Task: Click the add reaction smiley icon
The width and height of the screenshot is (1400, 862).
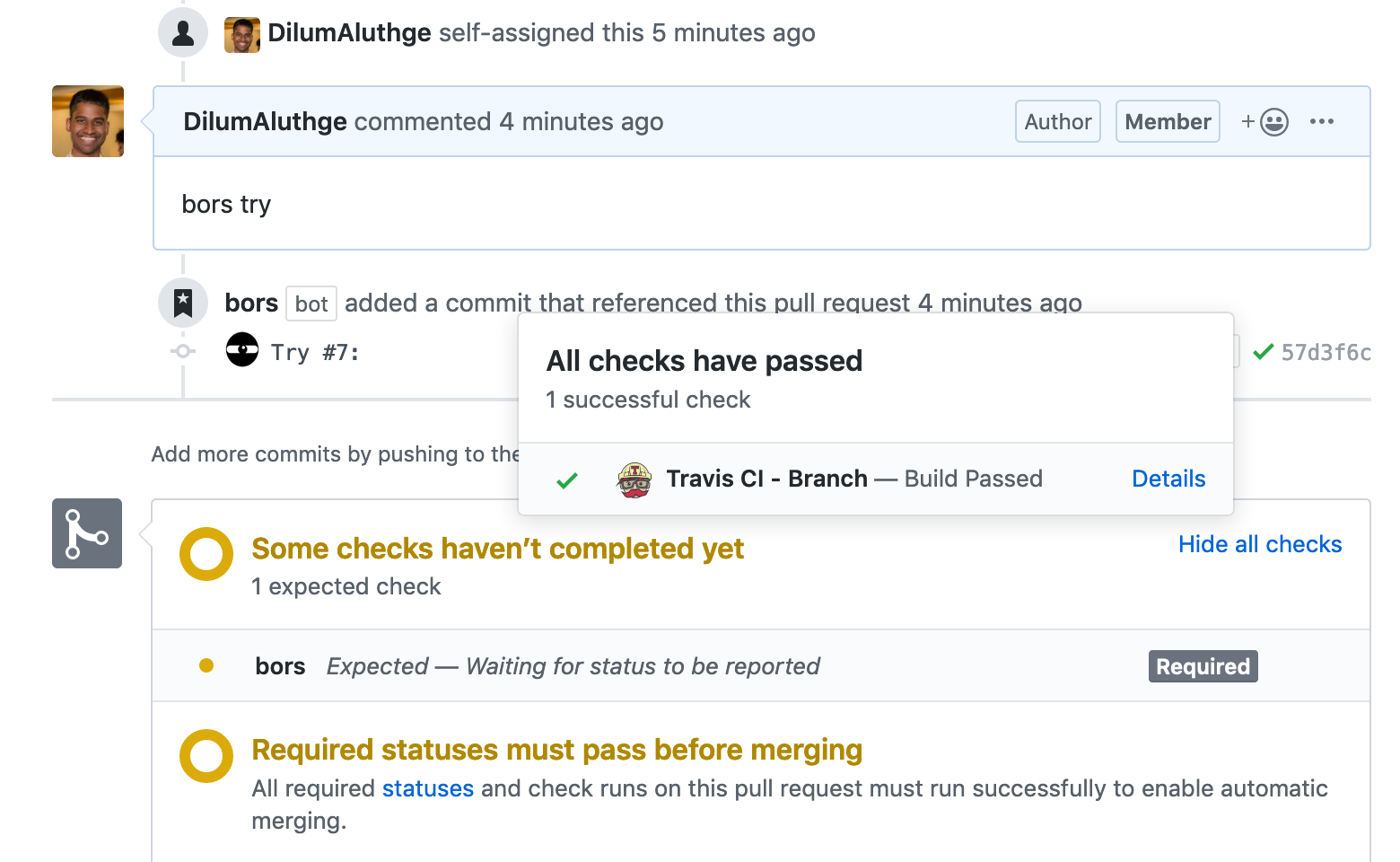Action: [x=1273, y=121]
